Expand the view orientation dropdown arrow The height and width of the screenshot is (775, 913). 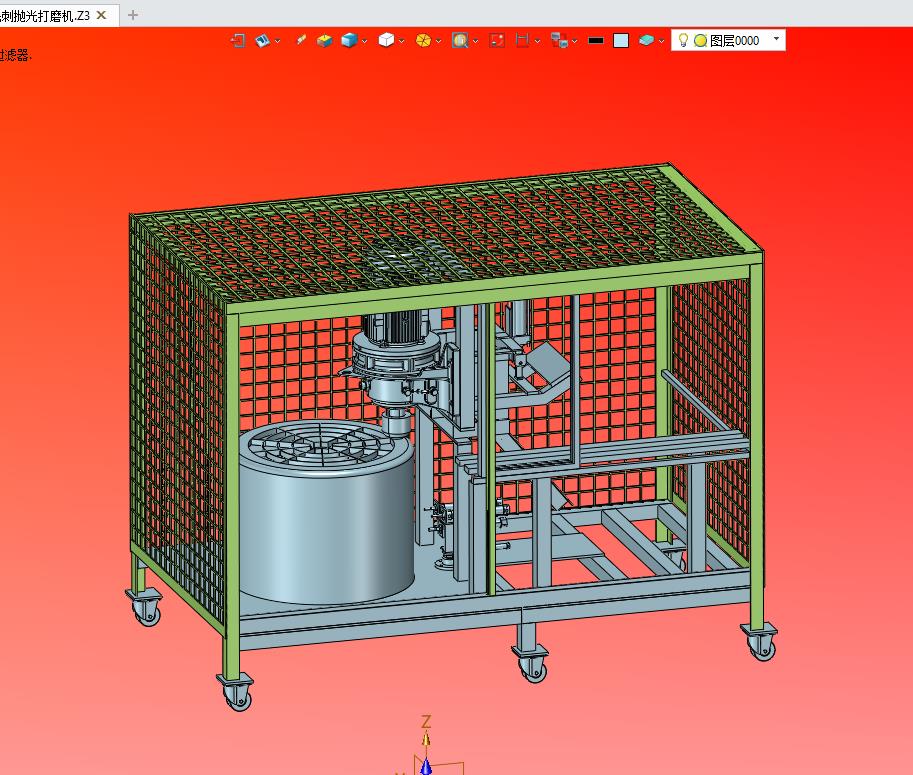[278, 41]
